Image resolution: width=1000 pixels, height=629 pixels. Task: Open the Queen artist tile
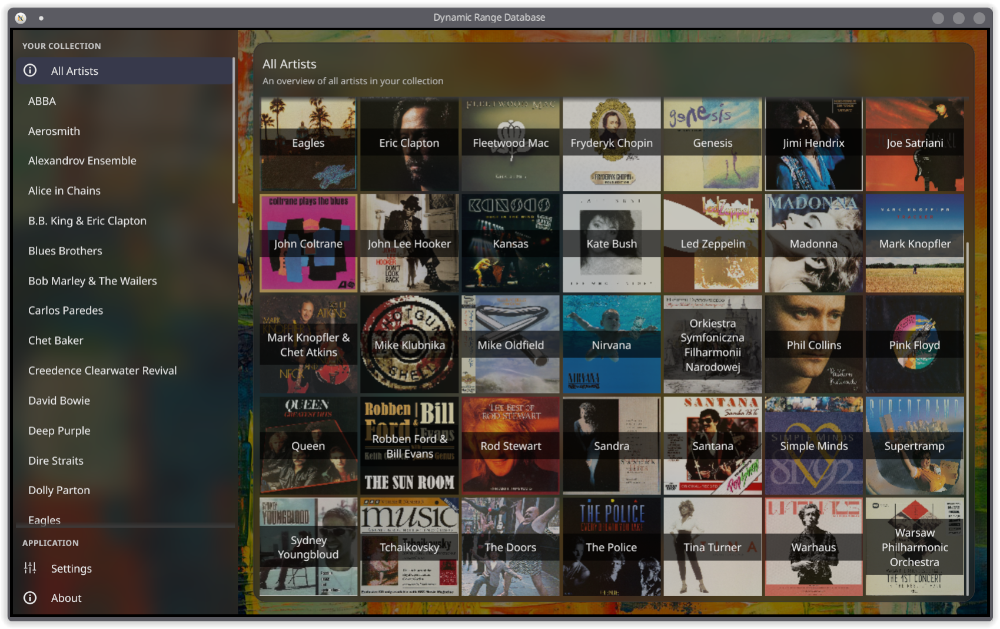(308, 446)
